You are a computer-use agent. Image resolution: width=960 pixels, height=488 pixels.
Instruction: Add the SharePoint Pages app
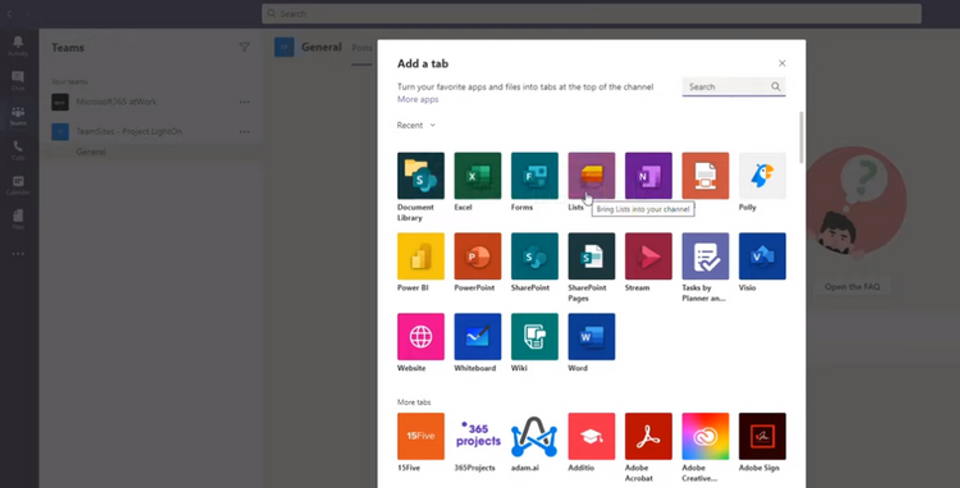coord(591,256)
